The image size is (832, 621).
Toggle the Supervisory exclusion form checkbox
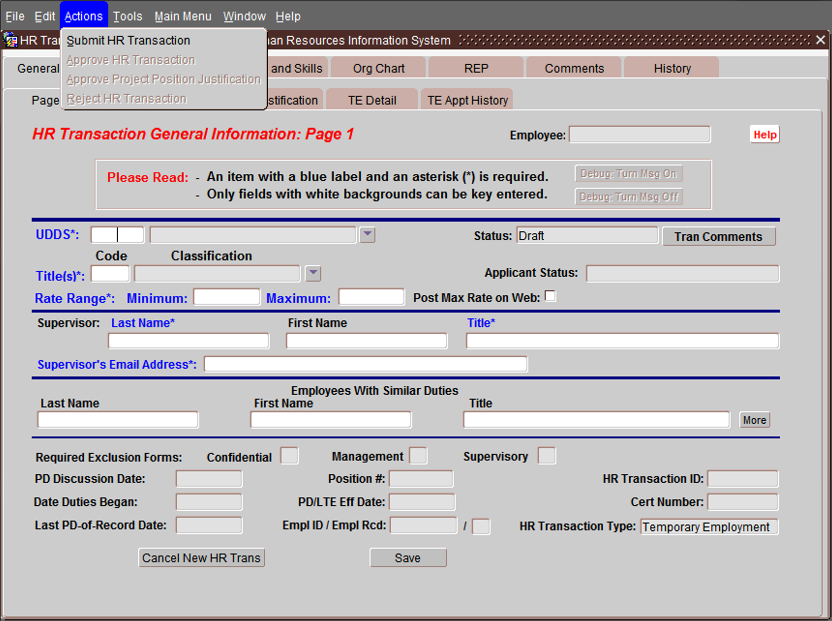pyautogui.click(x=547, y=456)
